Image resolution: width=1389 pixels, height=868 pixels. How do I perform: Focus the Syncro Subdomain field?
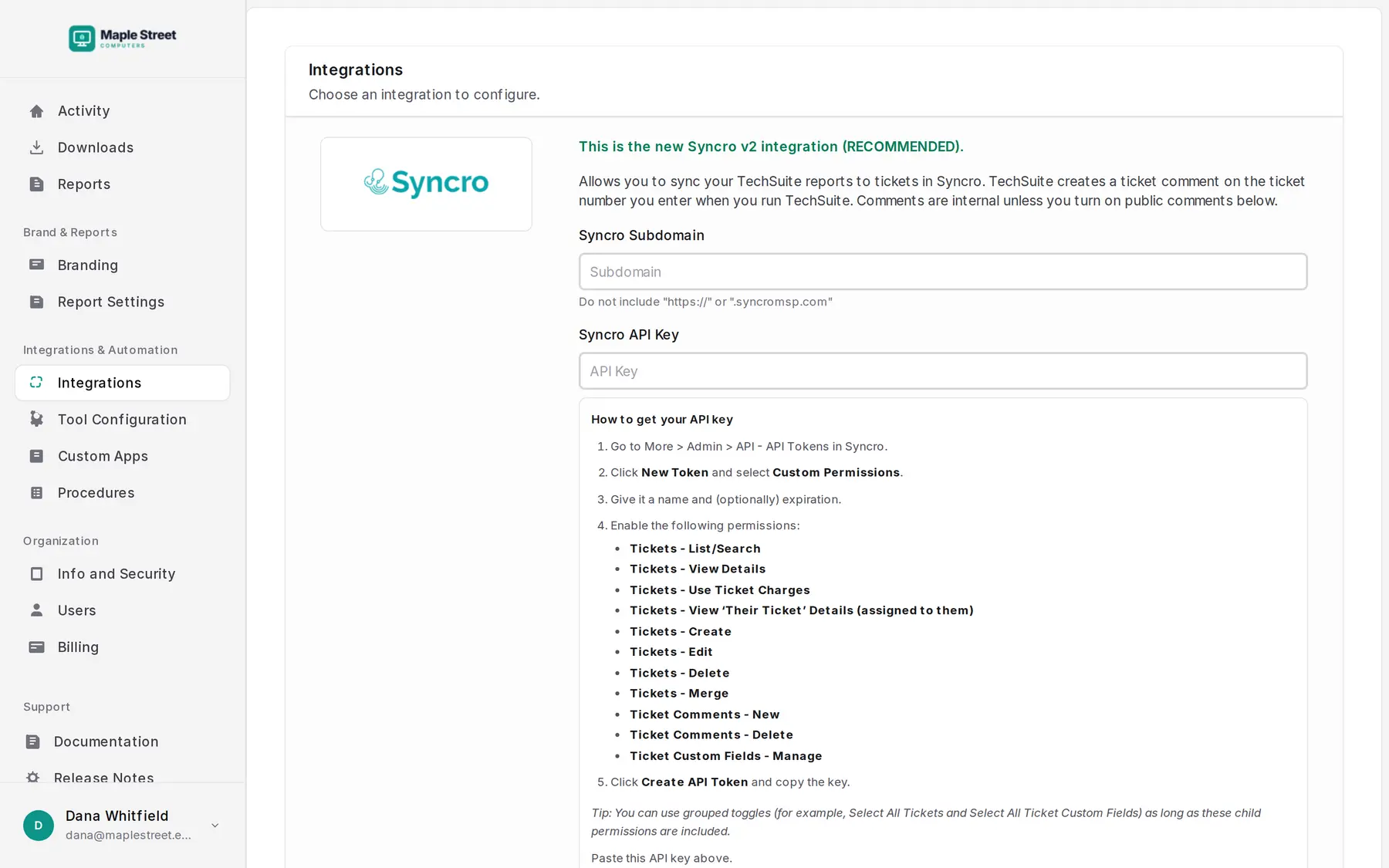[x=943, y=272]
